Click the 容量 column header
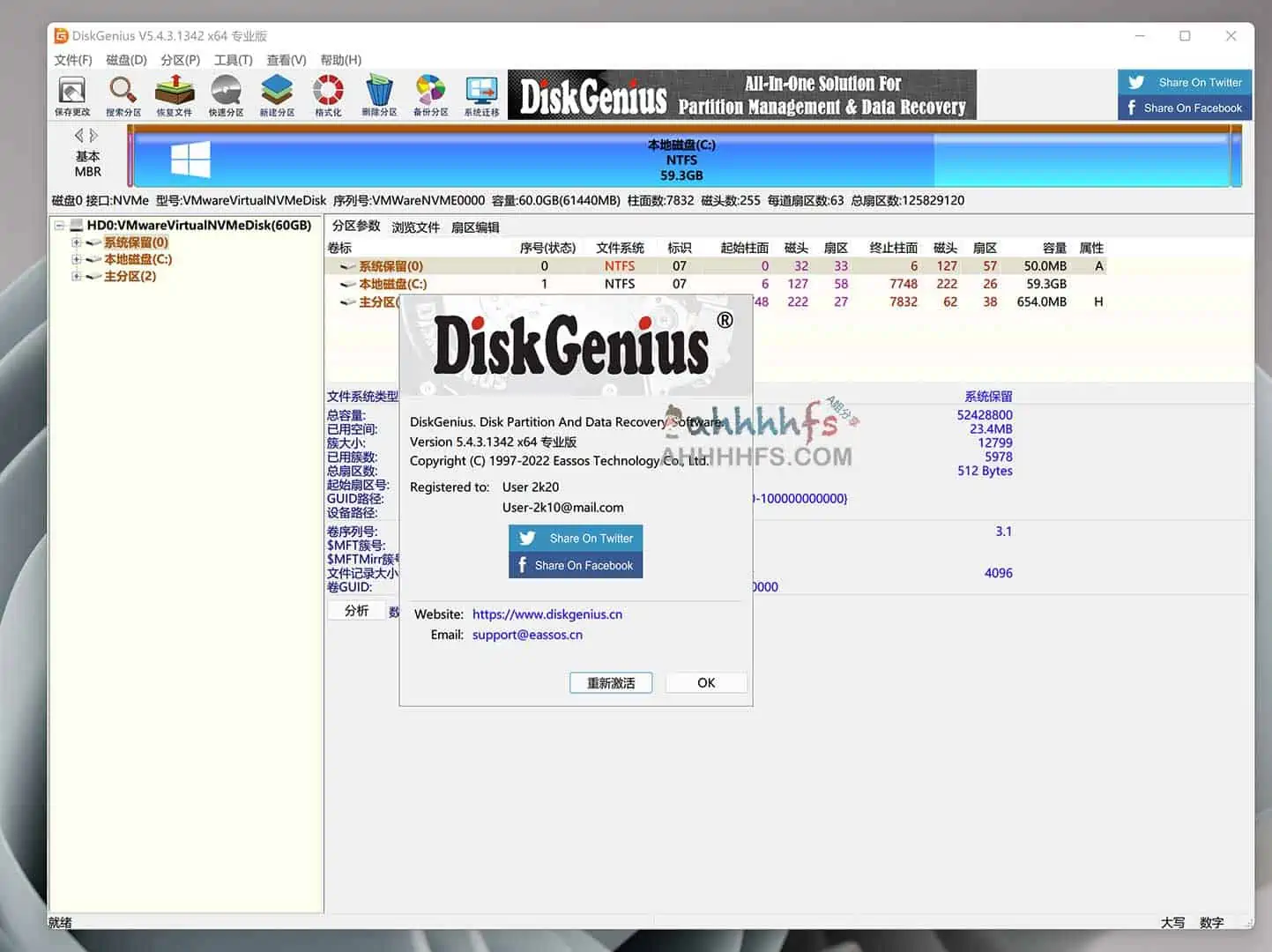The width and height of the screenshot is (1272, 952). click(x=1054, y=248)
